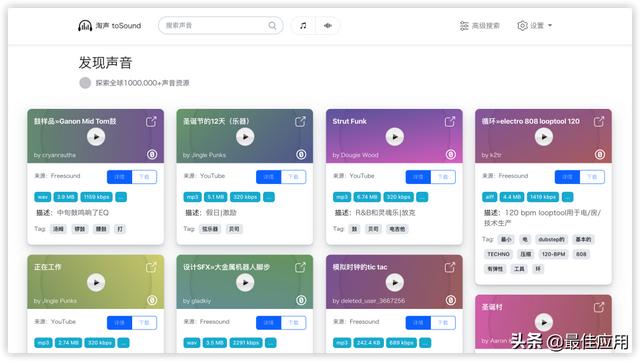Click license coin icon on 圣诞节的12天 card
Viewport: 640px width, 361px height.
click(301, 154)
